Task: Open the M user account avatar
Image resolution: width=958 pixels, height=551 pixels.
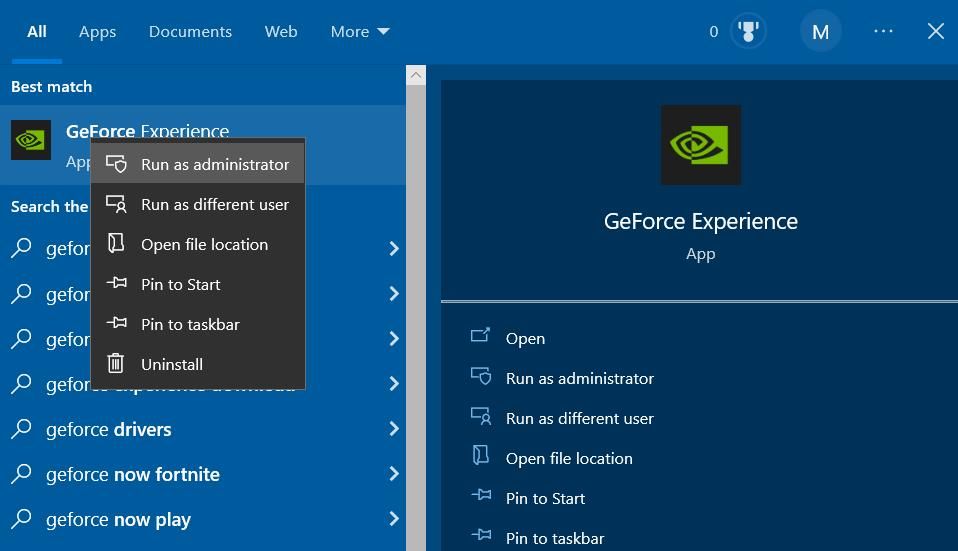Action: tap(821, 32)
